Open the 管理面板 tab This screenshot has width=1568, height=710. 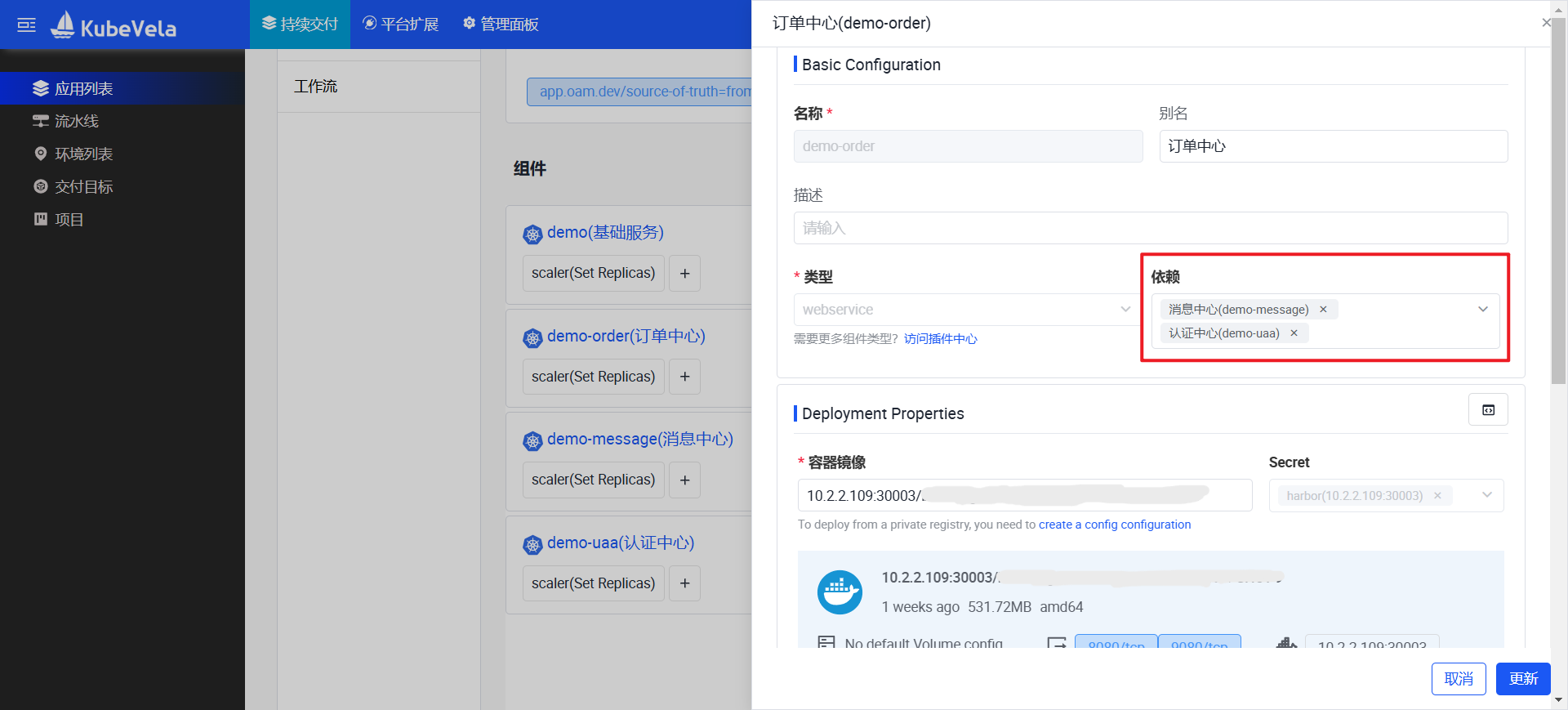click(501, 25)
